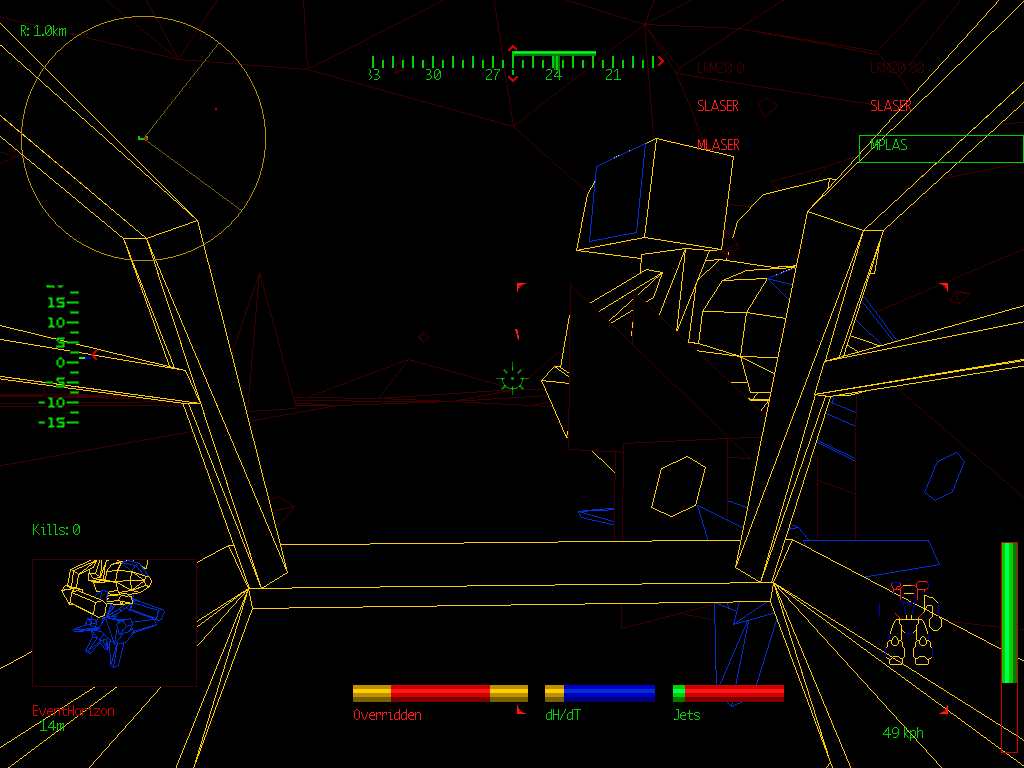The height and width of the screenshot is (768, 1024).
Task: Click the enemy wireframe in the target window
Action: point(113,615)
